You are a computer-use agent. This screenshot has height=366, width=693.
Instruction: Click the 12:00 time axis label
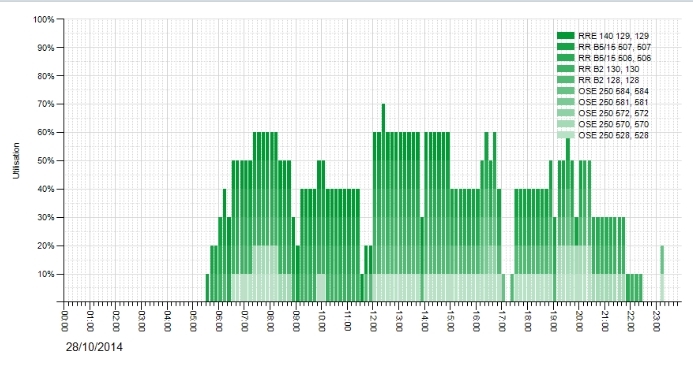pos(373,320)
